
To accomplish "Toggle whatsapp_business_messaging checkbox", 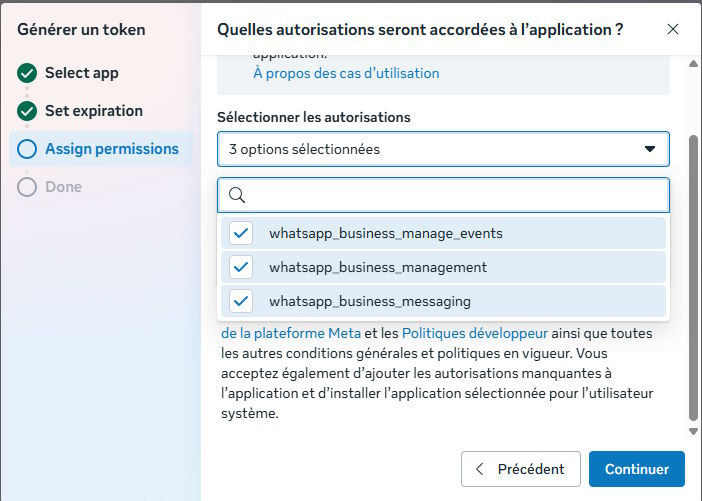I will tap(241, 301).
